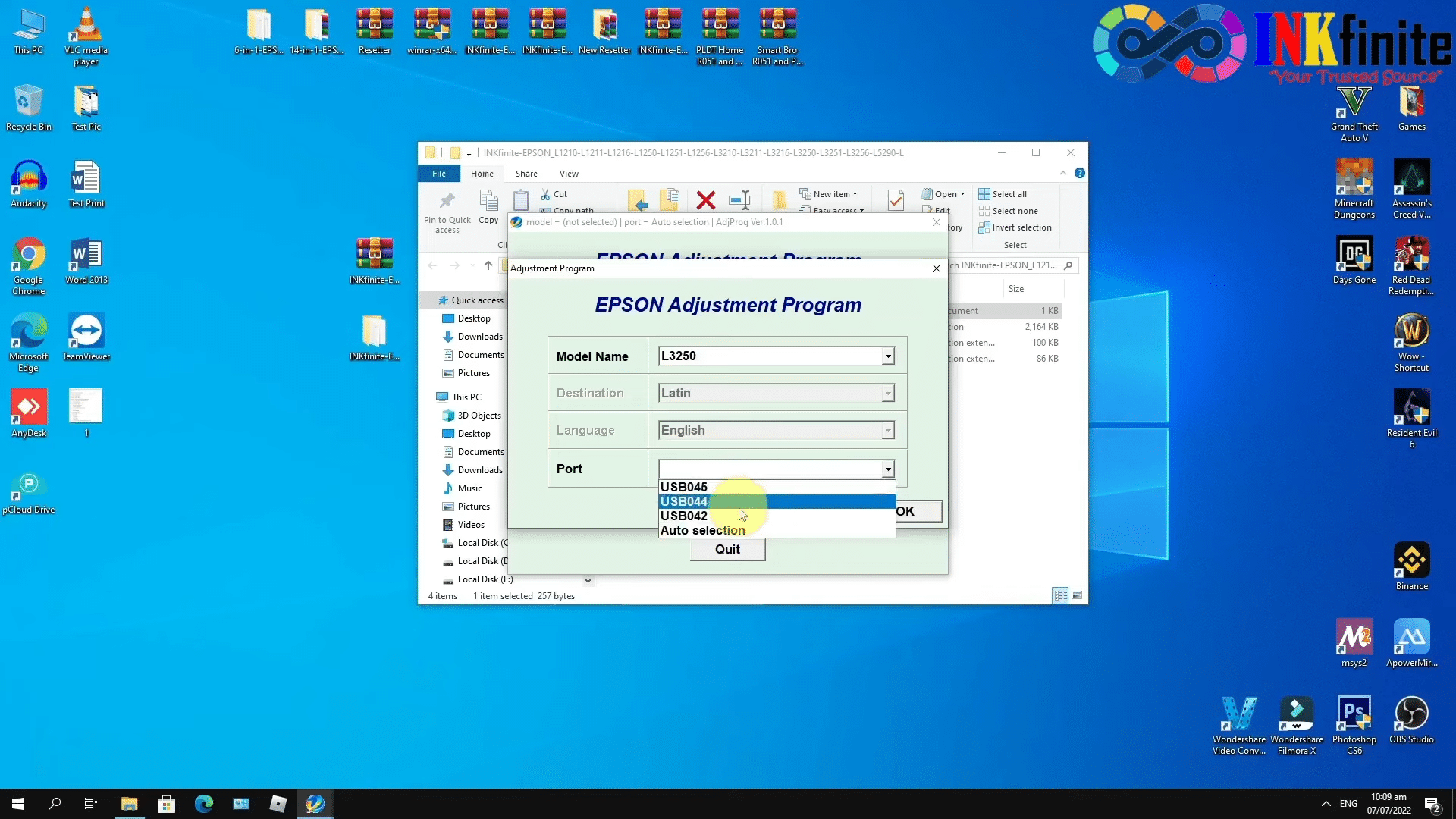Switch Explorer to details view icon
Image resolution: width=1456 pixels, height=819 pixels.
(x=1061, y=595)
